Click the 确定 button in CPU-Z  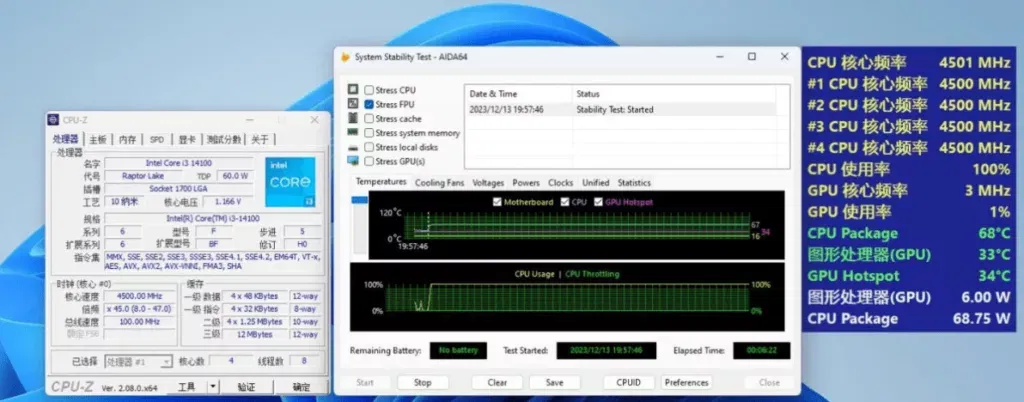click(302, 387)
